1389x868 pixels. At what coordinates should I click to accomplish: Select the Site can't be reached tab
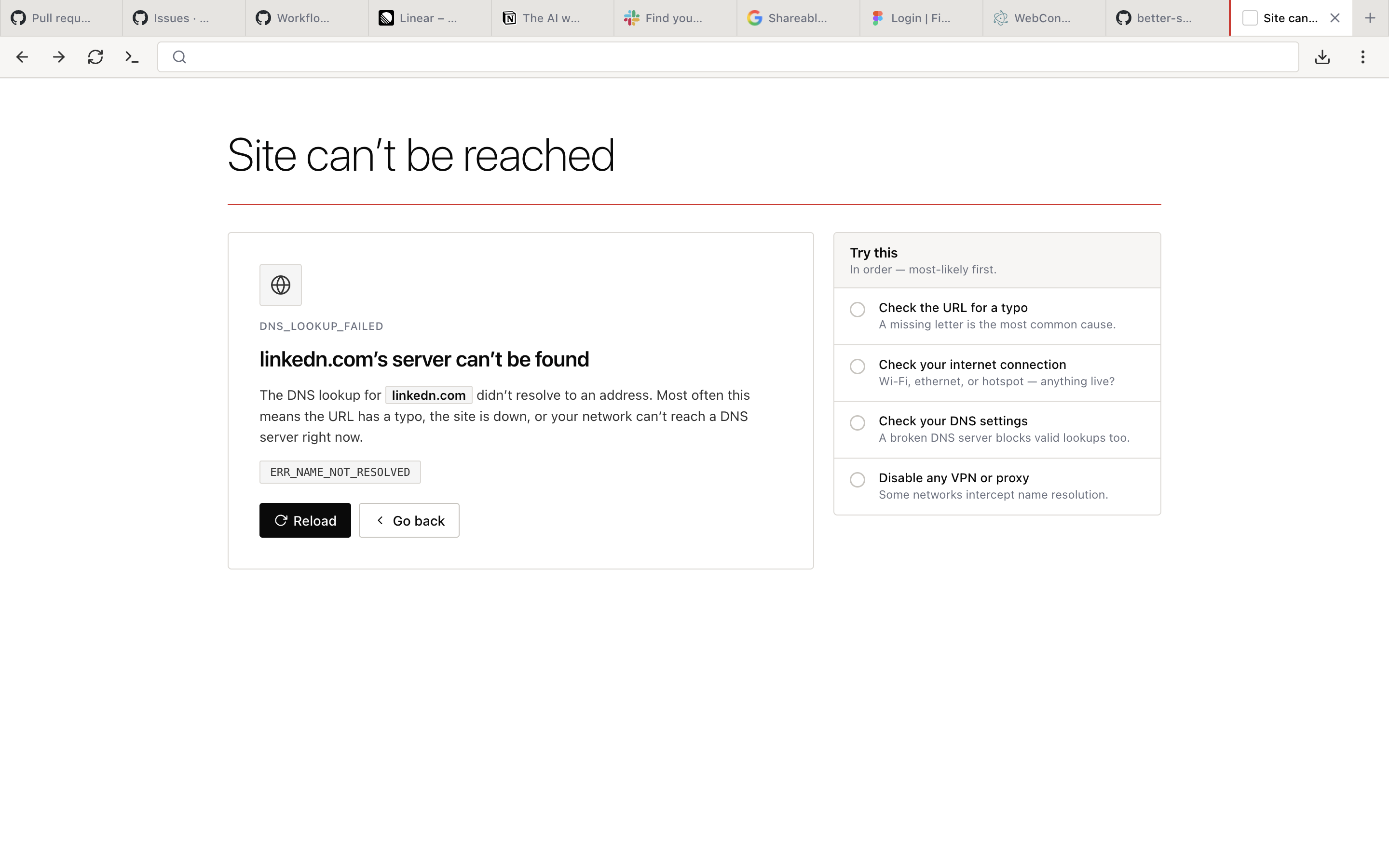pos(1290,18)
